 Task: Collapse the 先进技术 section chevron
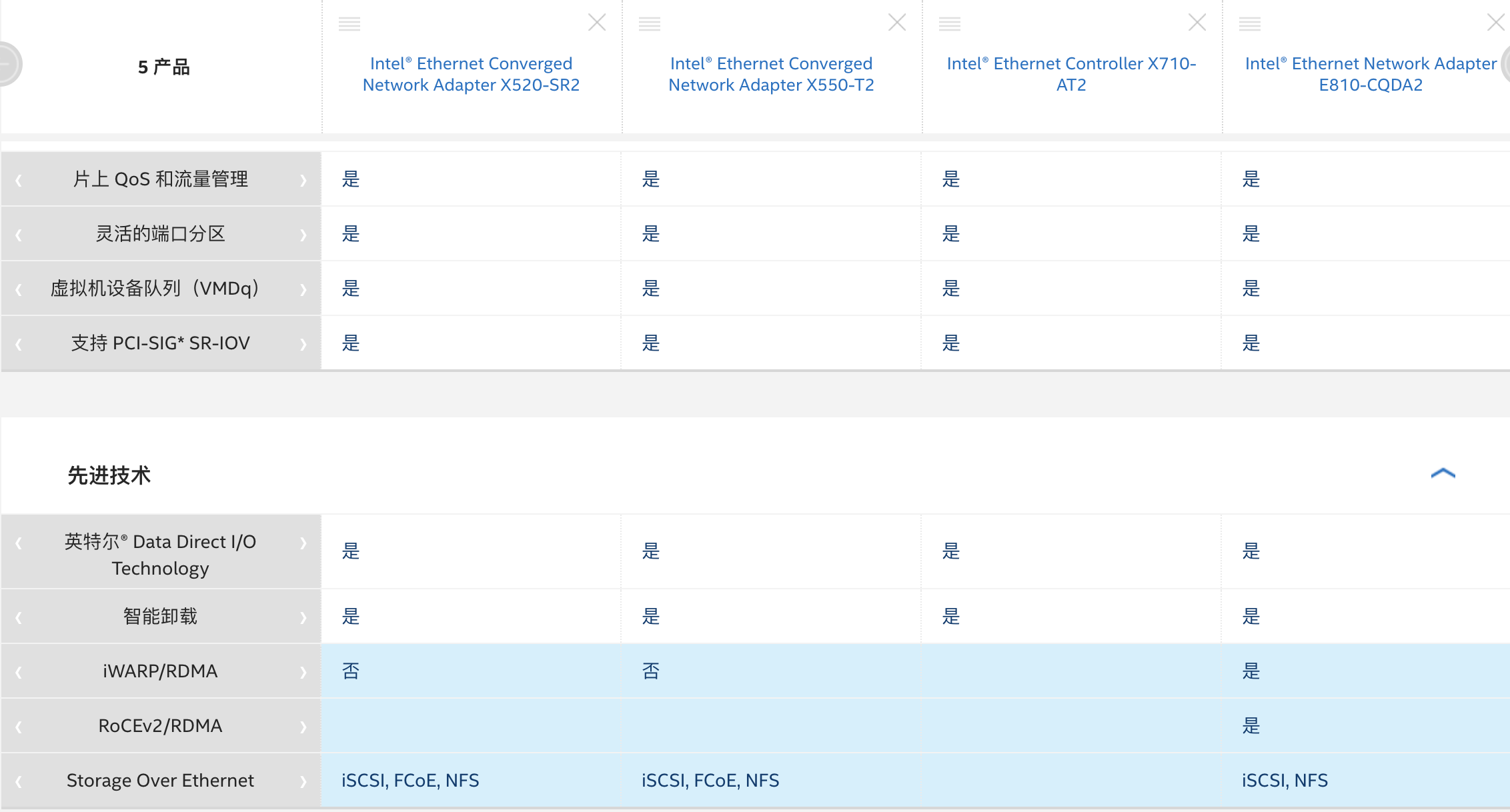(x=1443, y=473)
